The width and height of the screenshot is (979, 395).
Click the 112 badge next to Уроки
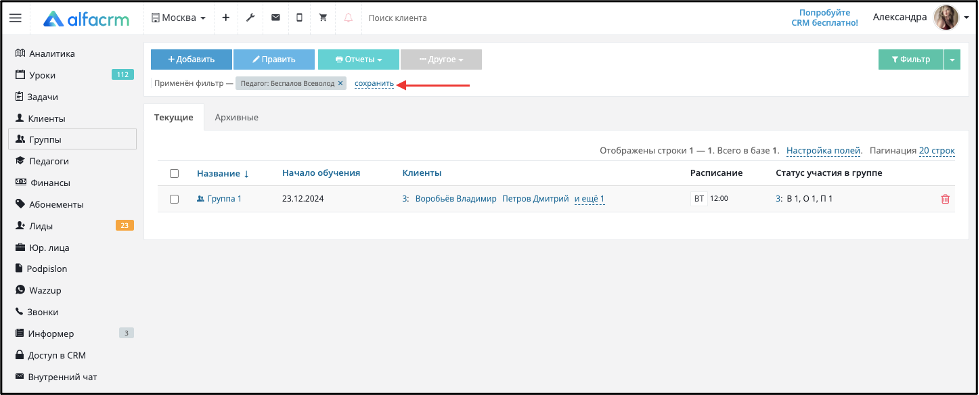coord(123,75)
